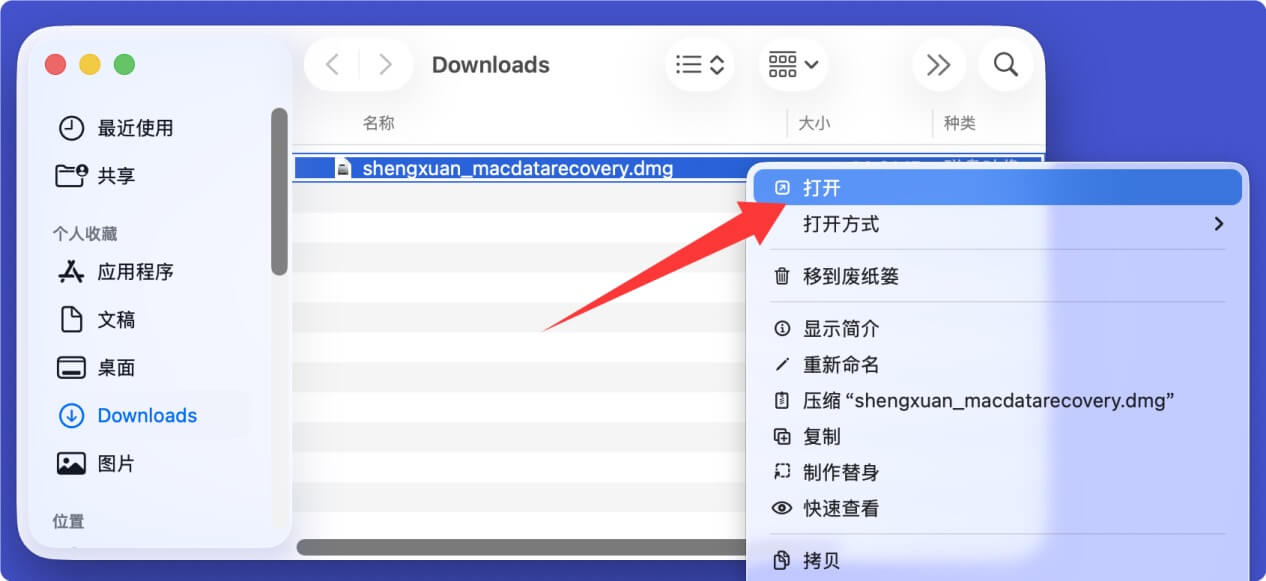Image resolution: width=1266 pixels, height=581 pixels.
Task: Click the forward navigation arrow
Action: tap(385, 64)
